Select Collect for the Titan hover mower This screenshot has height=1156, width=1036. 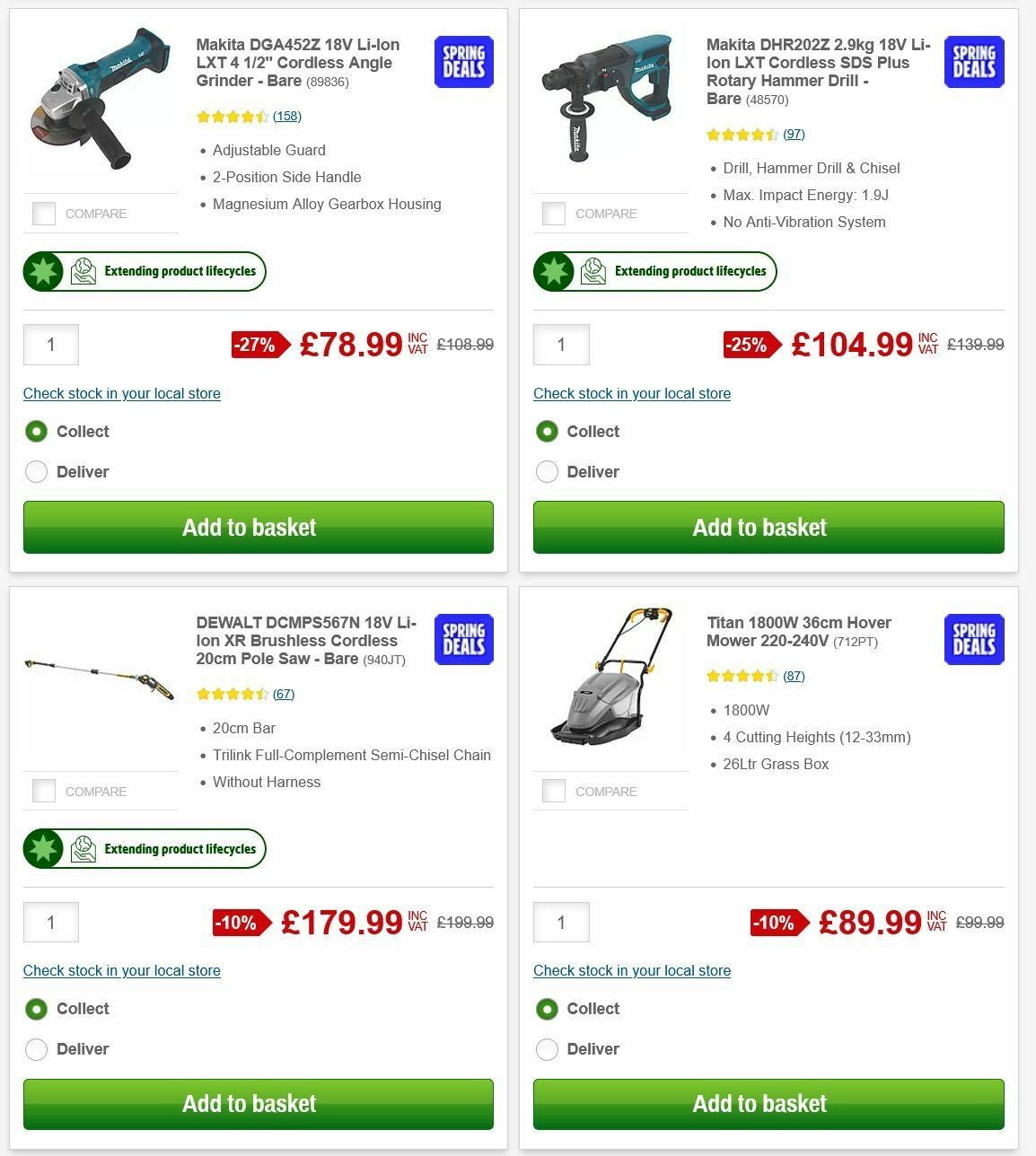pos(547,1008)
